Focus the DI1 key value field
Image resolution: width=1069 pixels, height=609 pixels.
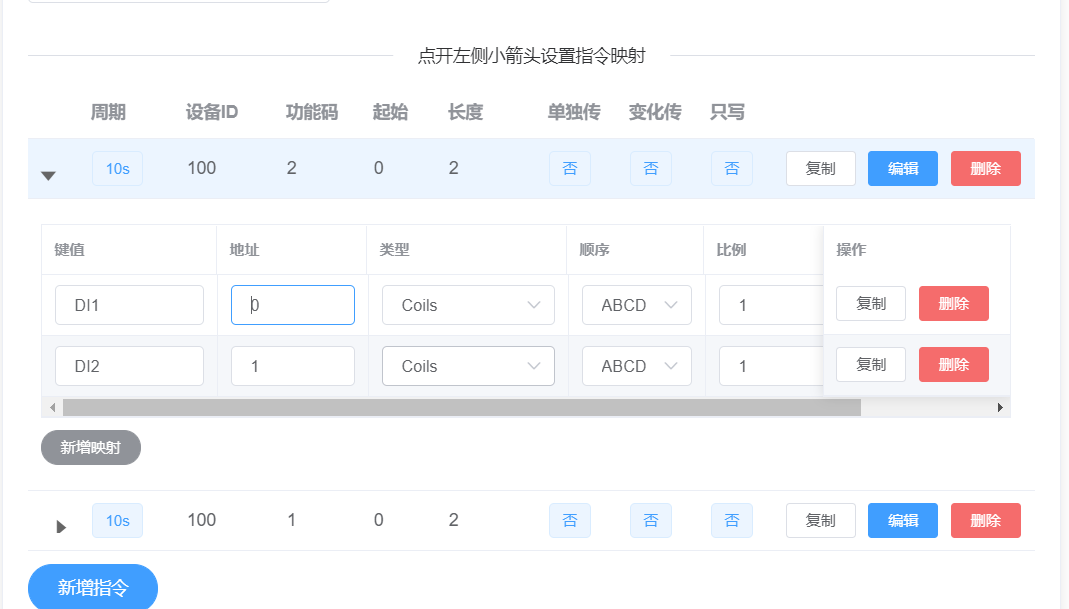[x=130, y=305]
